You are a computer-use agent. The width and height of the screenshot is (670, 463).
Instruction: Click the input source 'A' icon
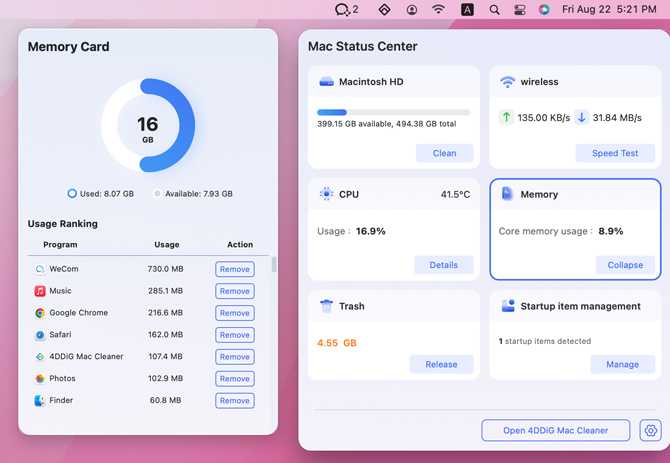(x=467, y=9)
